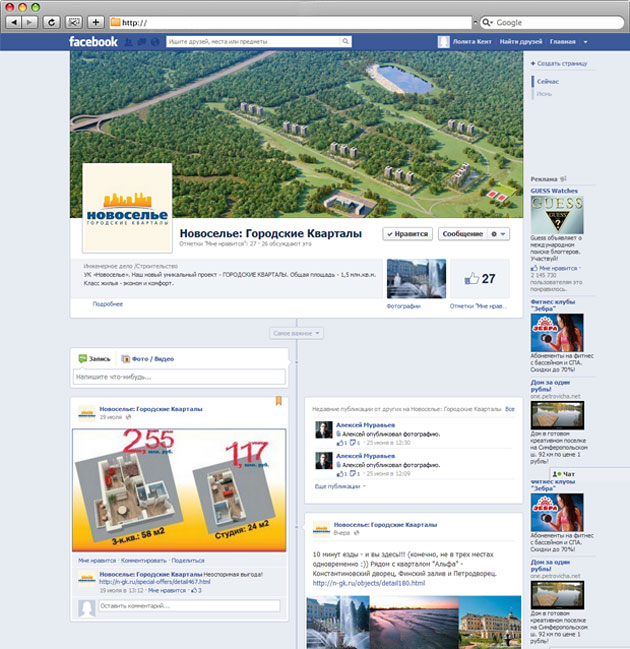Click the browser forward arrow button
Screen dimensions: 630x649
(29, 22)
